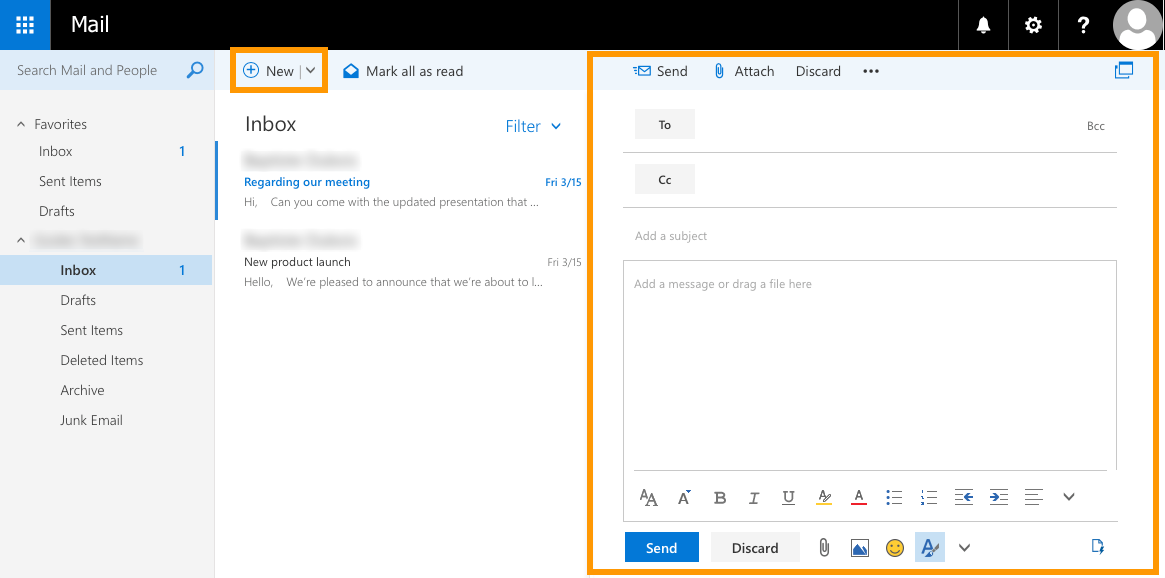
Task: Pick the red font color button
Action: [x=858, y=497]
